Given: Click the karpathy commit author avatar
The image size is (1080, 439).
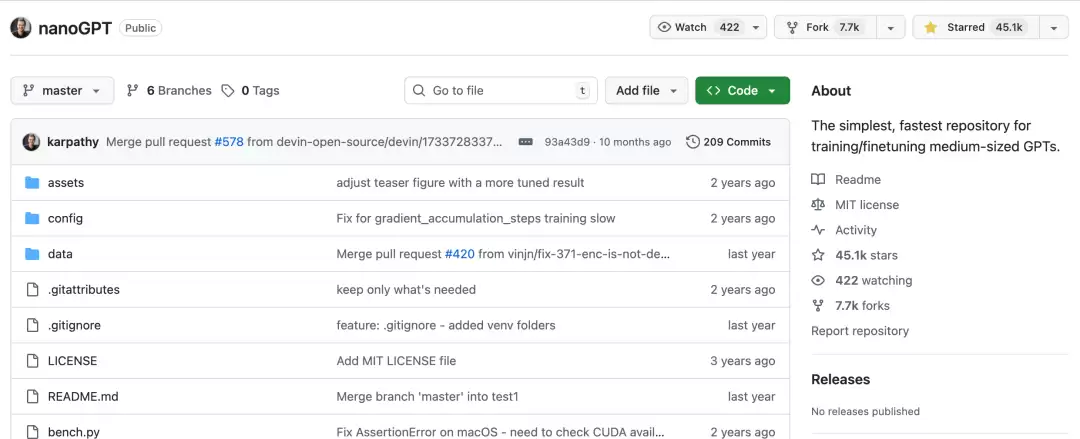Looking at the screenshot, I should pyautogui.click(x=31, y=142).
